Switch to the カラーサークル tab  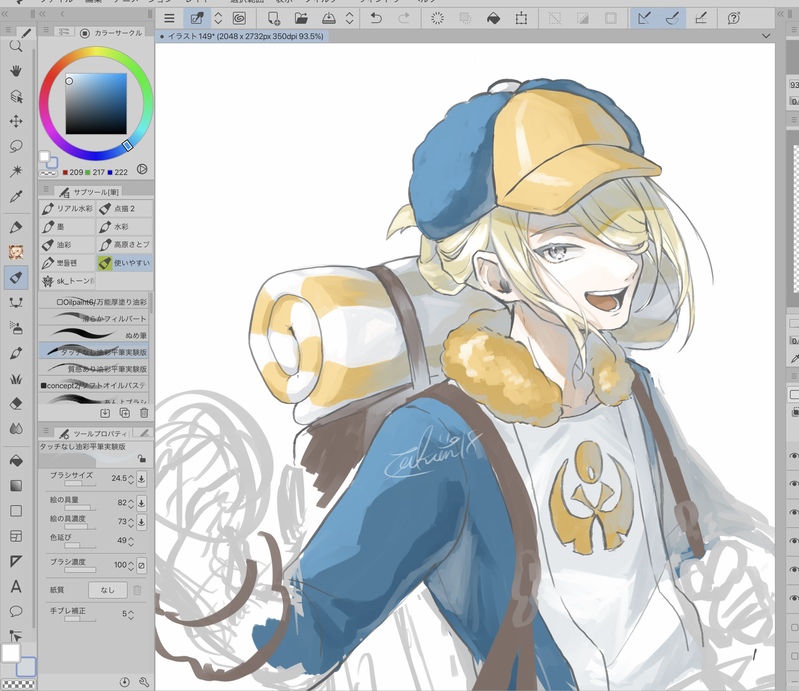pos(112,33)
